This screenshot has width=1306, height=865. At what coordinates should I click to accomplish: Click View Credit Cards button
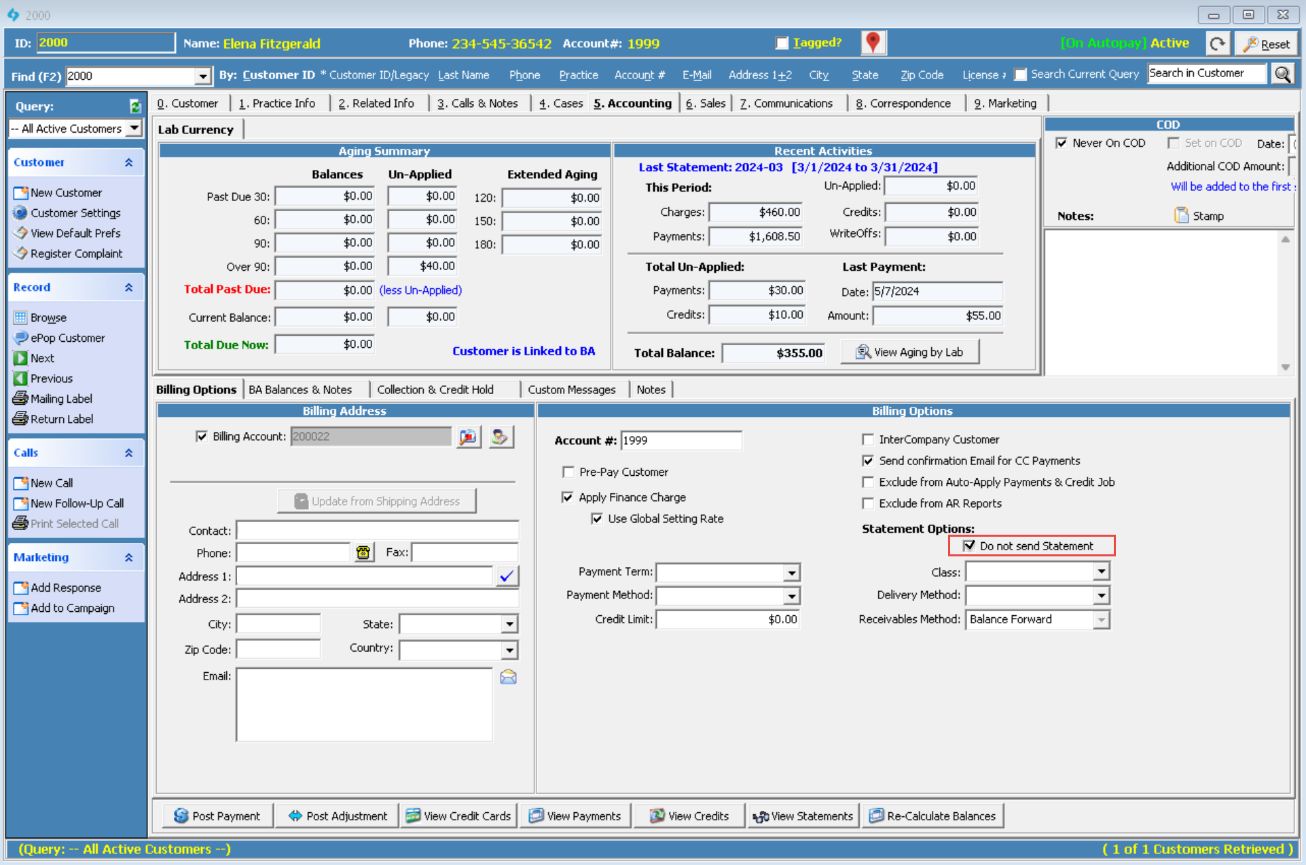457,816
